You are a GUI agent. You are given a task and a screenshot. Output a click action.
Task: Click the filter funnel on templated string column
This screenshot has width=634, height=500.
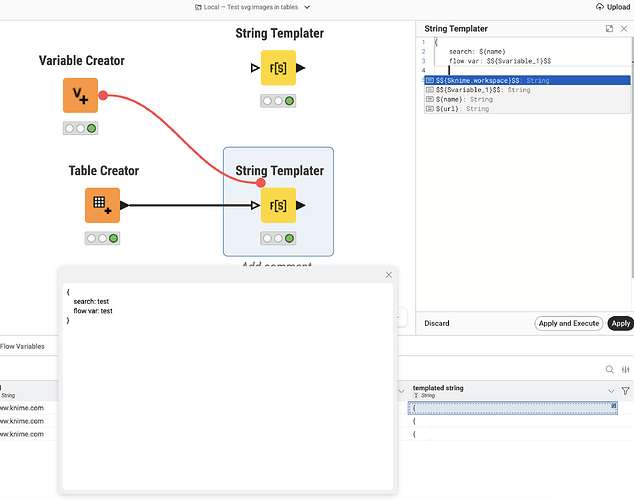(626, 391)
